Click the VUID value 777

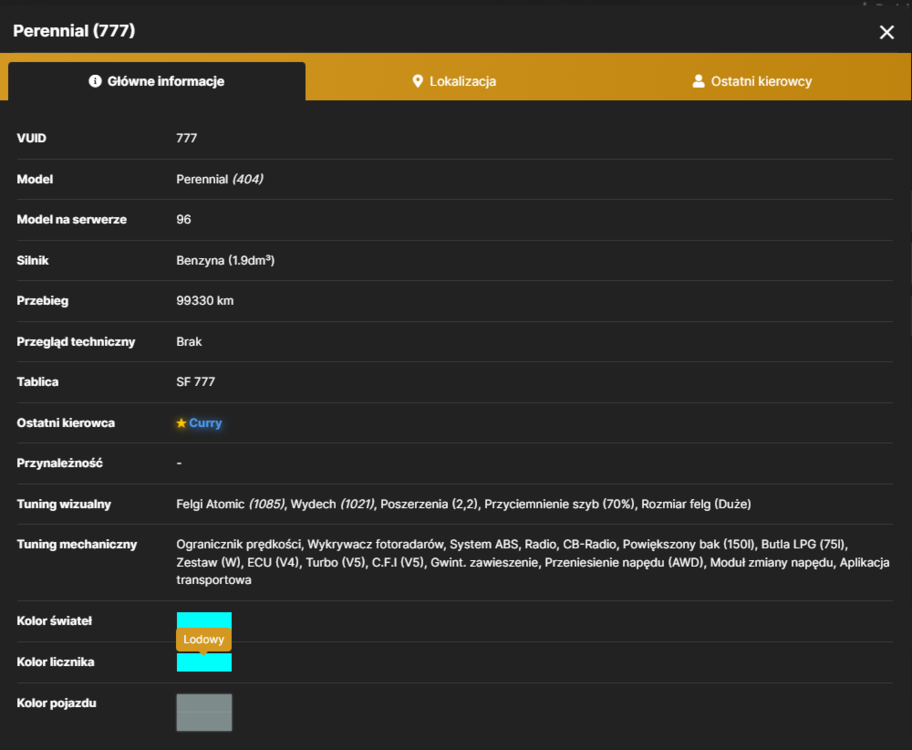(187, 138)
